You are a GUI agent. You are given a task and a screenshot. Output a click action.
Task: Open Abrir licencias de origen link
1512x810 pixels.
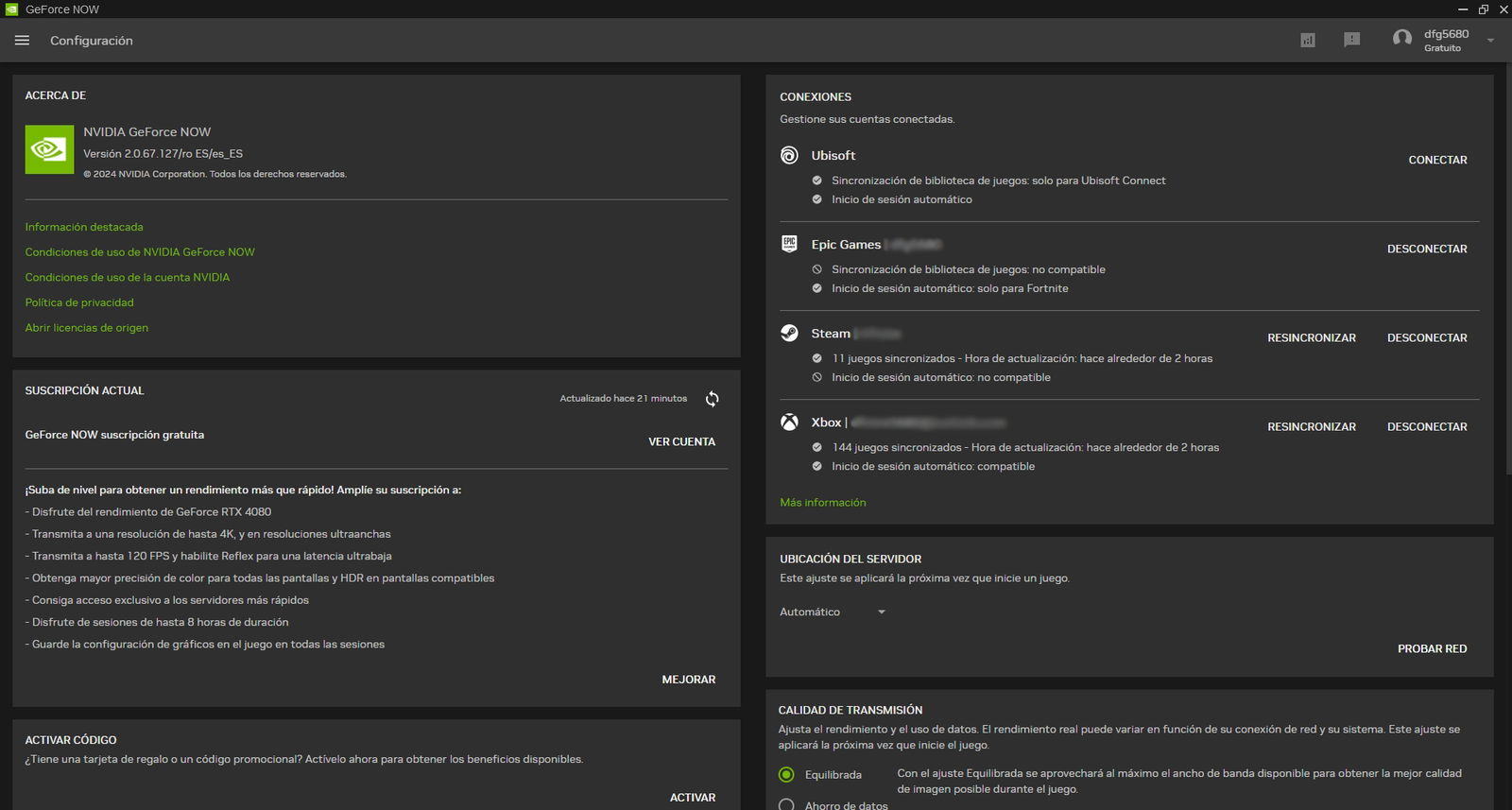point(87,328)
